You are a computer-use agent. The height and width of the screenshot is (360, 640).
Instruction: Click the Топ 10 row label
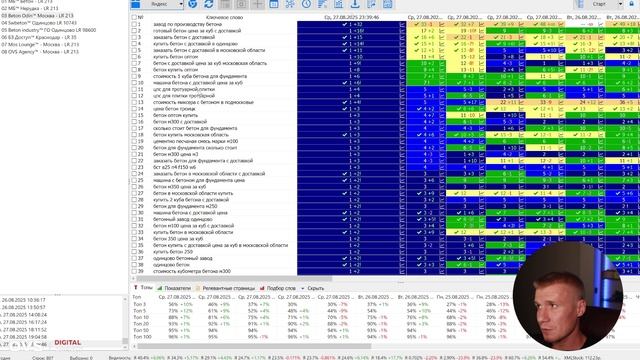point(141,317)
